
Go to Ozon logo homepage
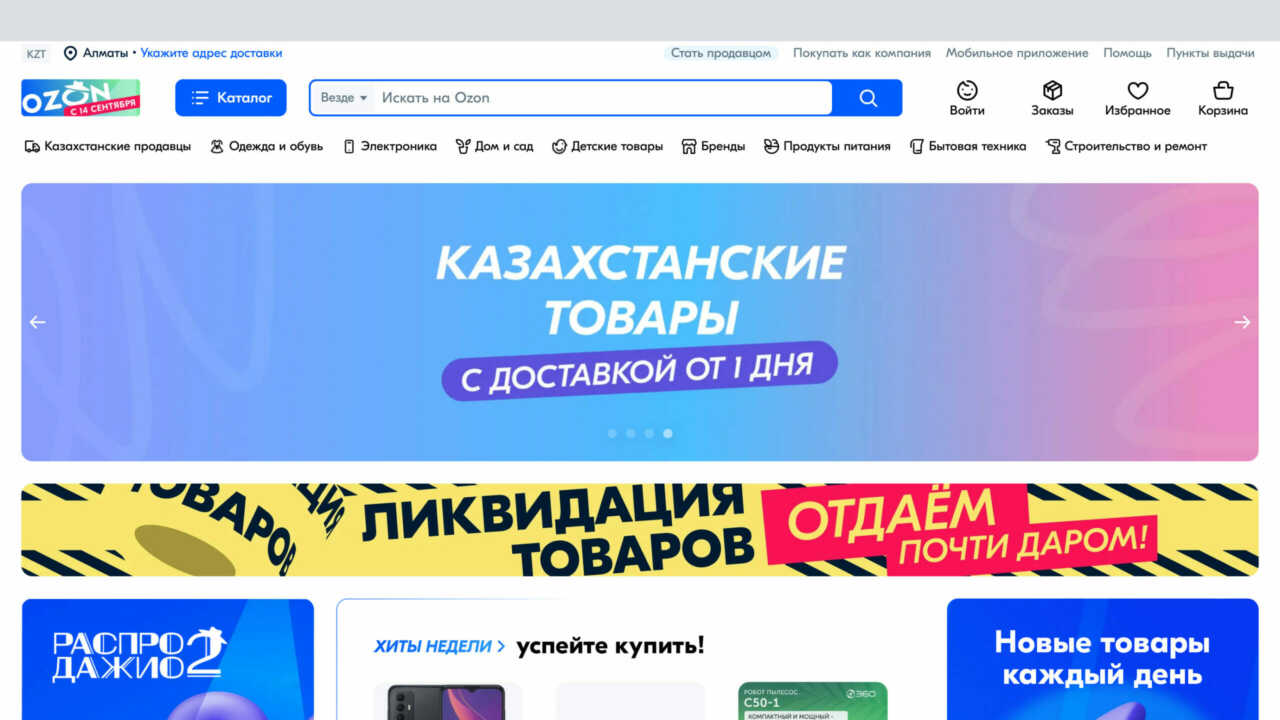pos(81,98)
